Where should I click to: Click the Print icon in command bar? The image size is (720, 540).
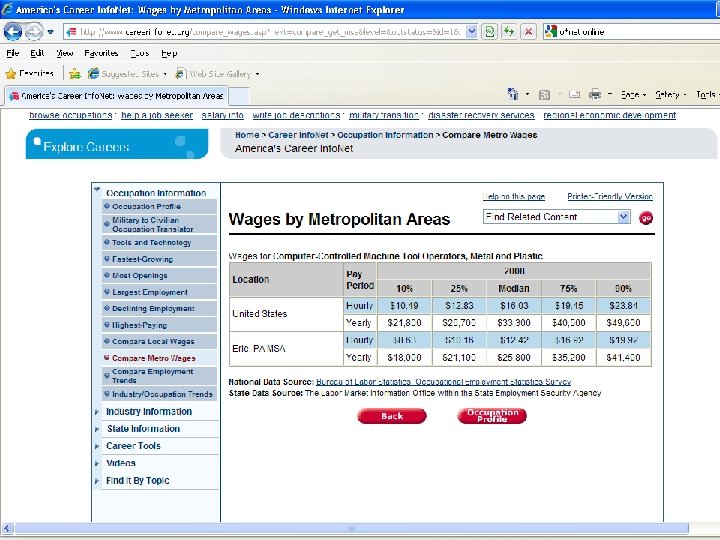[595, 95]
